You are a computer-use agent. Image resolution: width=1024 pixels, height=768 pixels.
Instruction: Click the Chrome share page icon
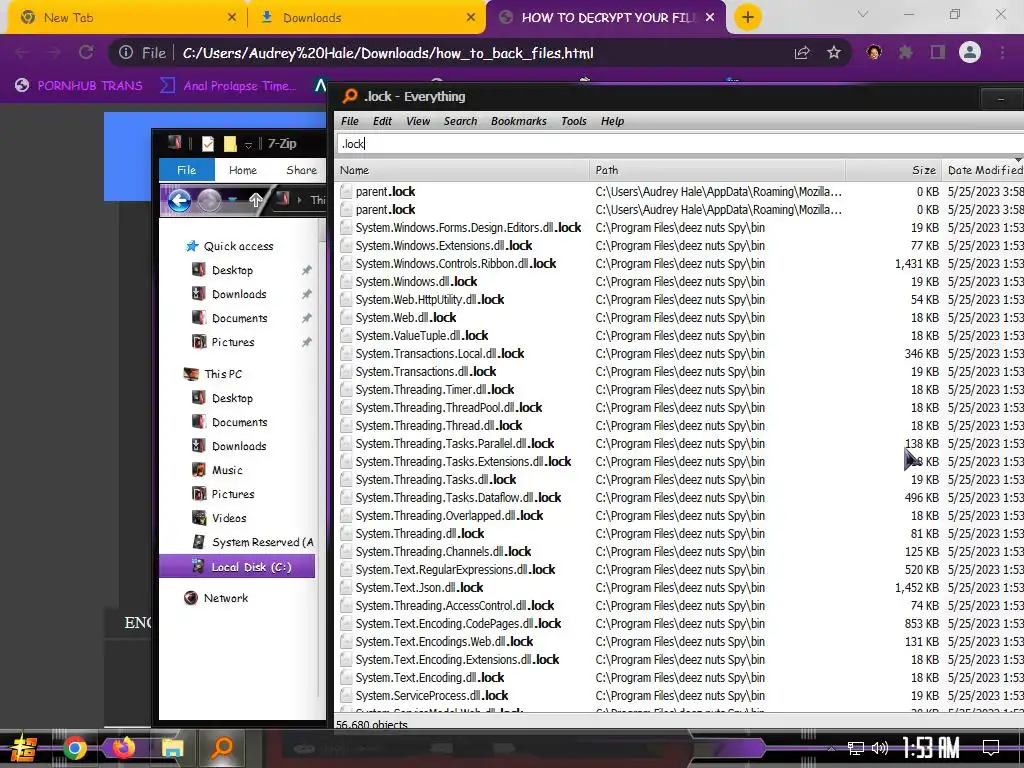pyautogui.click(x=802, y=52)
